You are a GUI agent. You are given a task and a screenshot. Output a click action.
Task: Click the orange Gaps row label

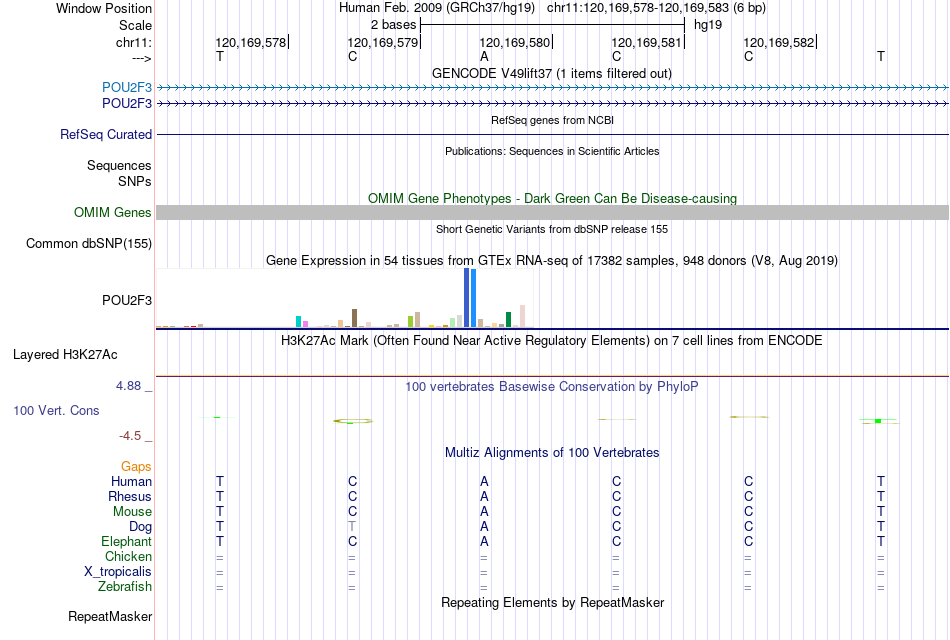136,466
